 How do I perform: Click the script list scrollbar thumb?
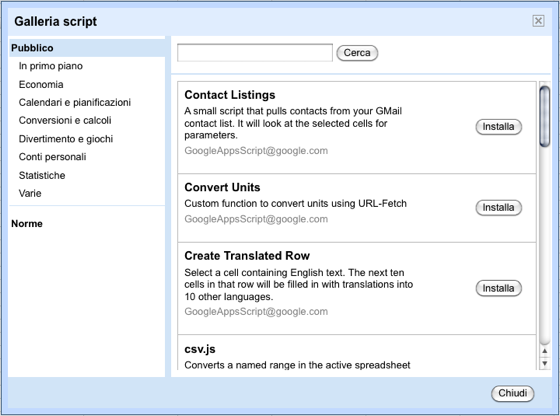(x=545, y=116)
